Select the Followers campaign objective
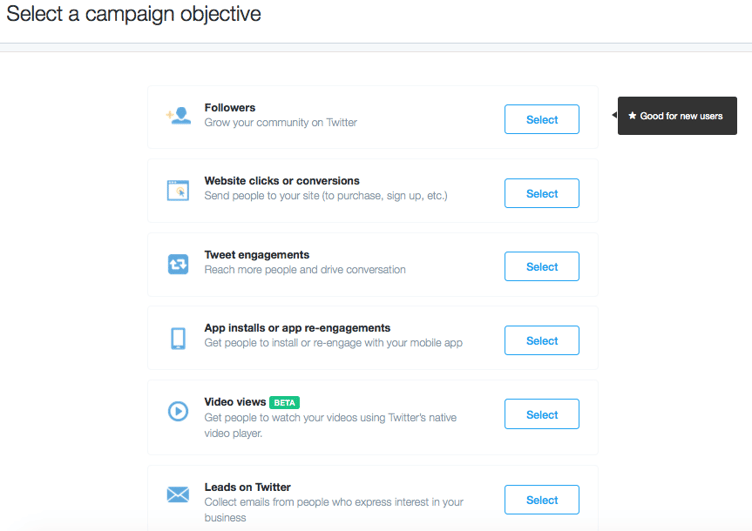Image resolution: width=752 pixels, height=531 pixels. coord(541,119)
